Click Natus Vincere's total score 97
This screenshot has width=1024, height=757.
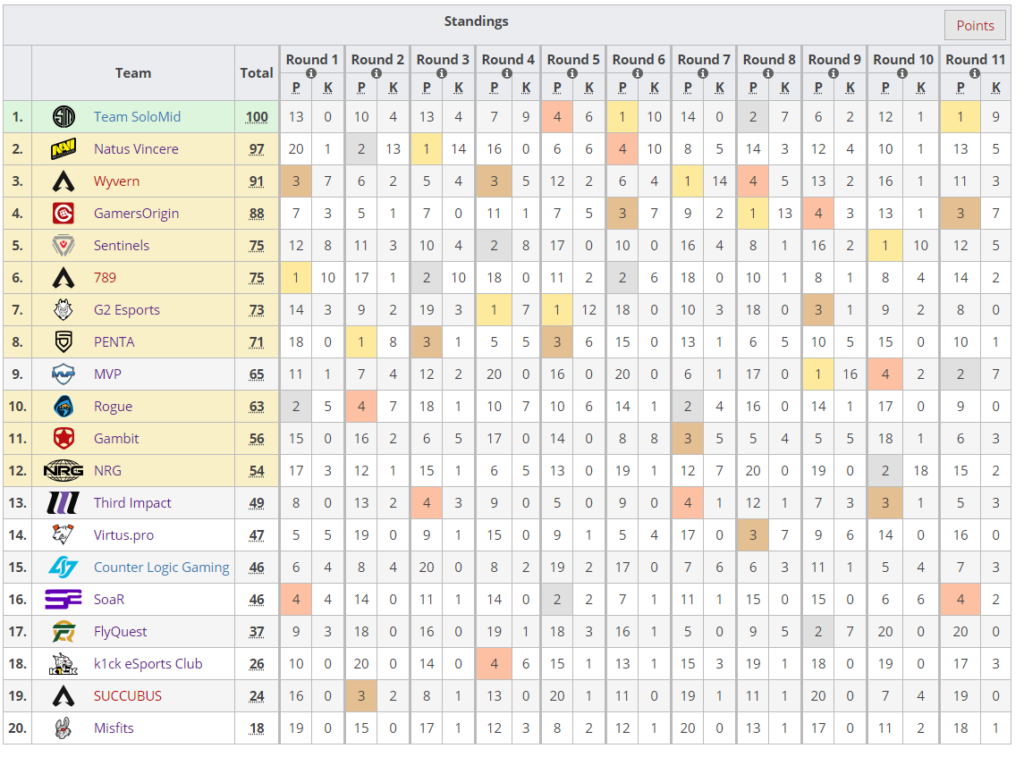[257, 149]
